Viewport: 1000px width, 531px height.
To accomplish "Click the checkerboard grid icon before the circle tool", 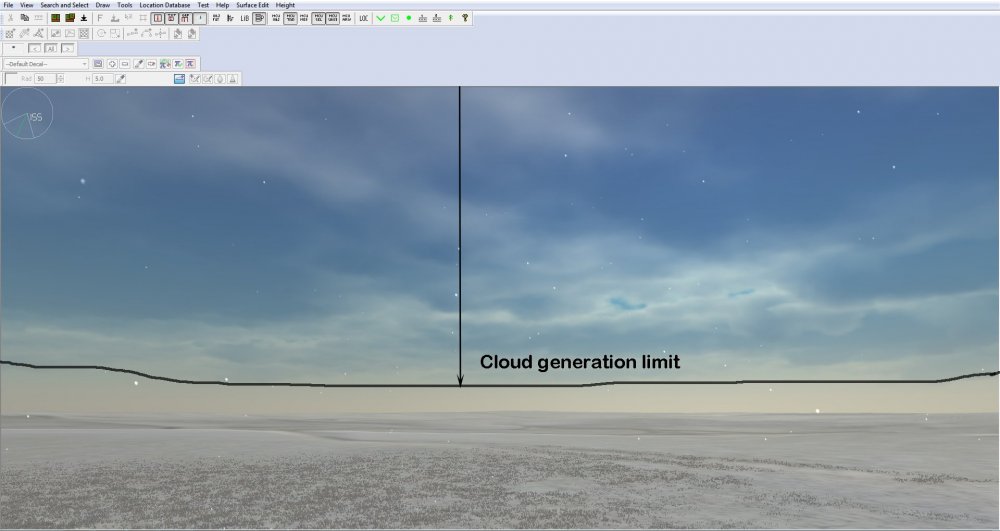I will (84, 33).
